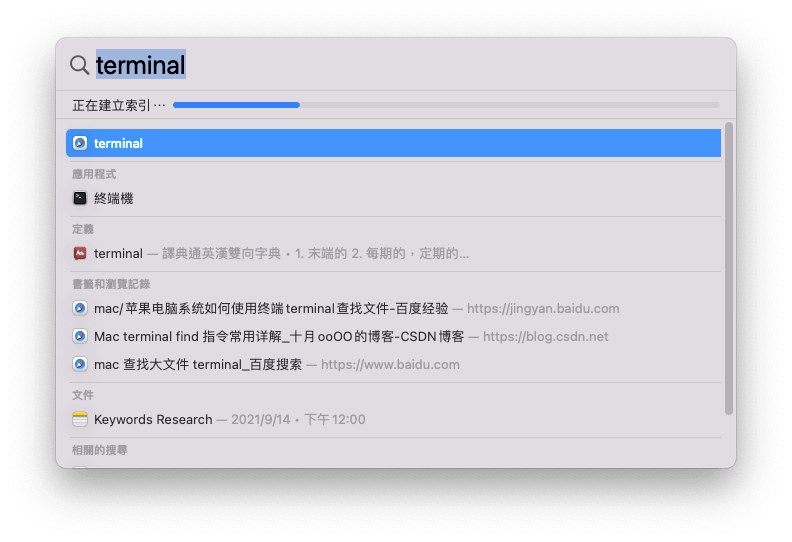Open the 終端機 application result
The image size is (792, 542).
pyautogui.click(x=393, y=198)
